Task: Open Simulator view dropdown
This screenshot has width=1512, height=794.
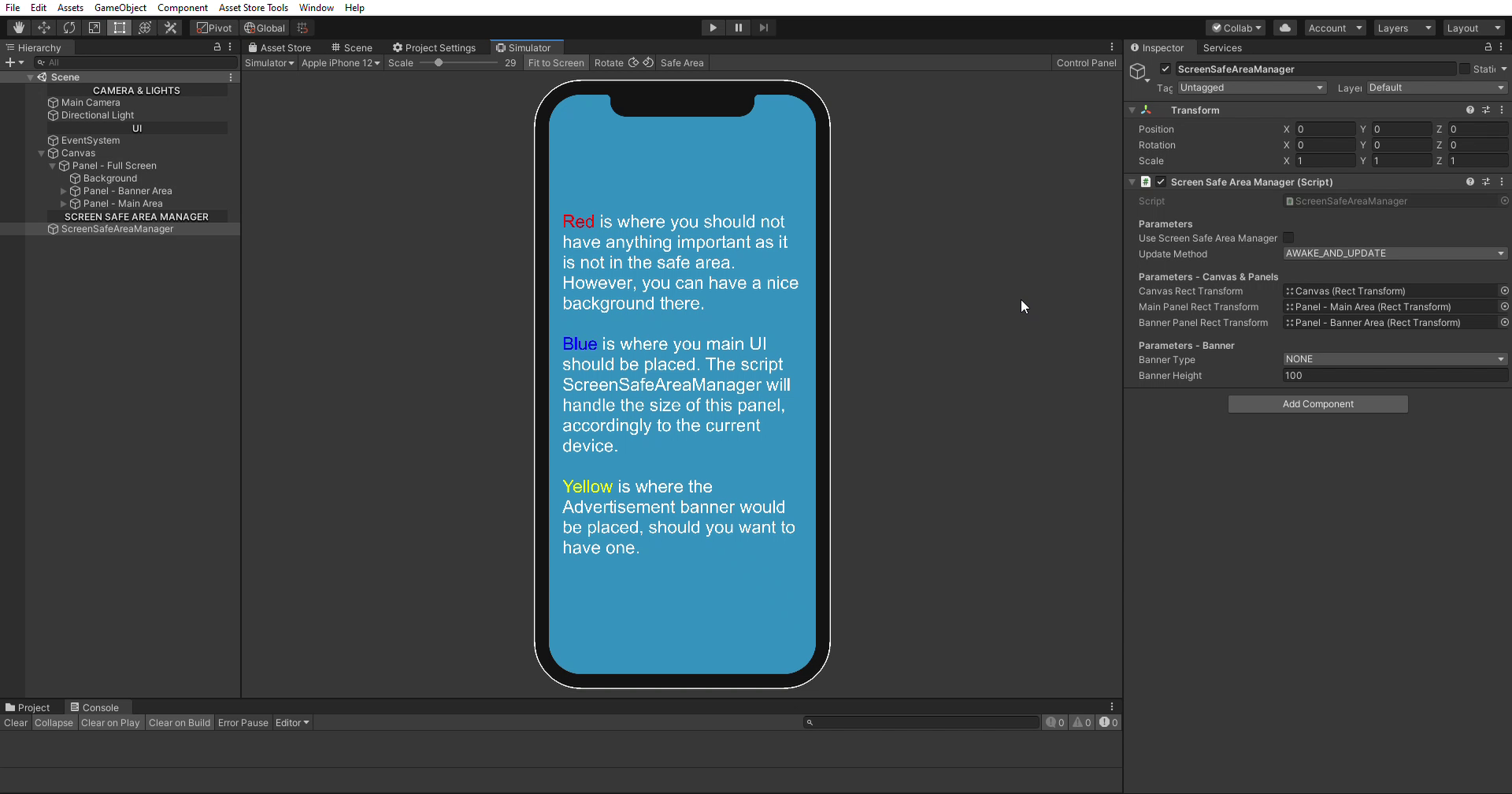Action: point(269,63)
